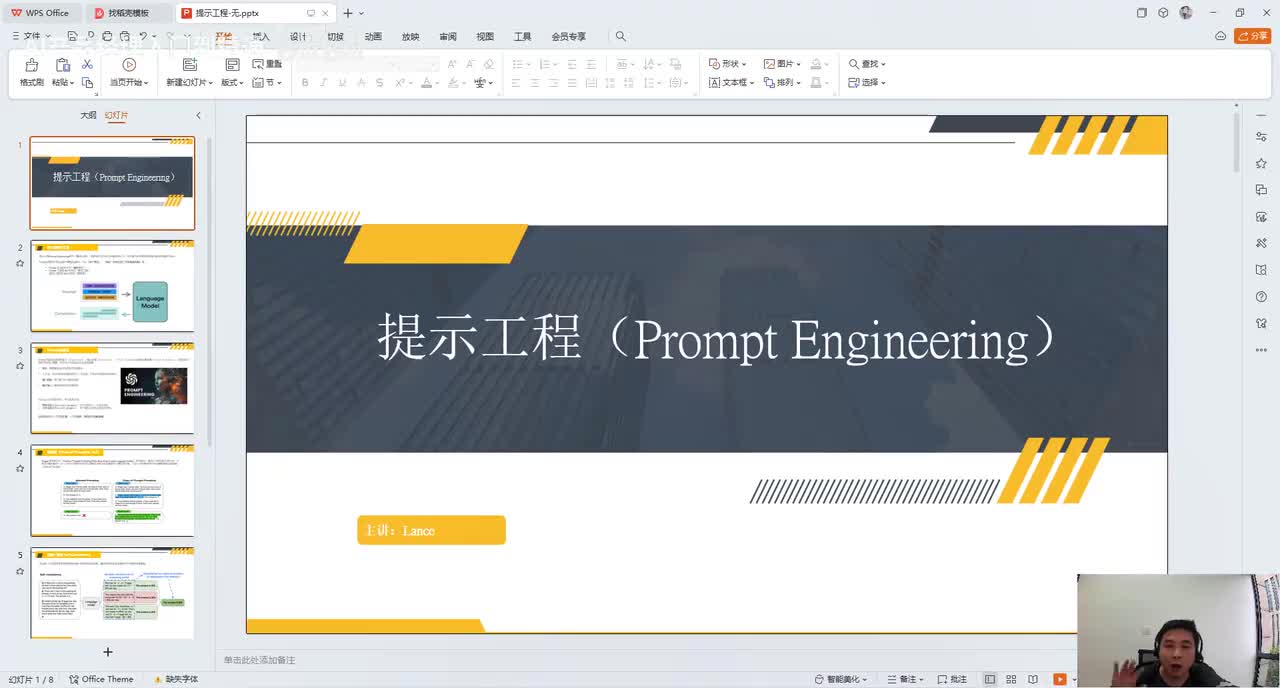Click the Reset (重置) slide button
The width and height of the screenshot is (1280, 688).
[x=267, y=64]
